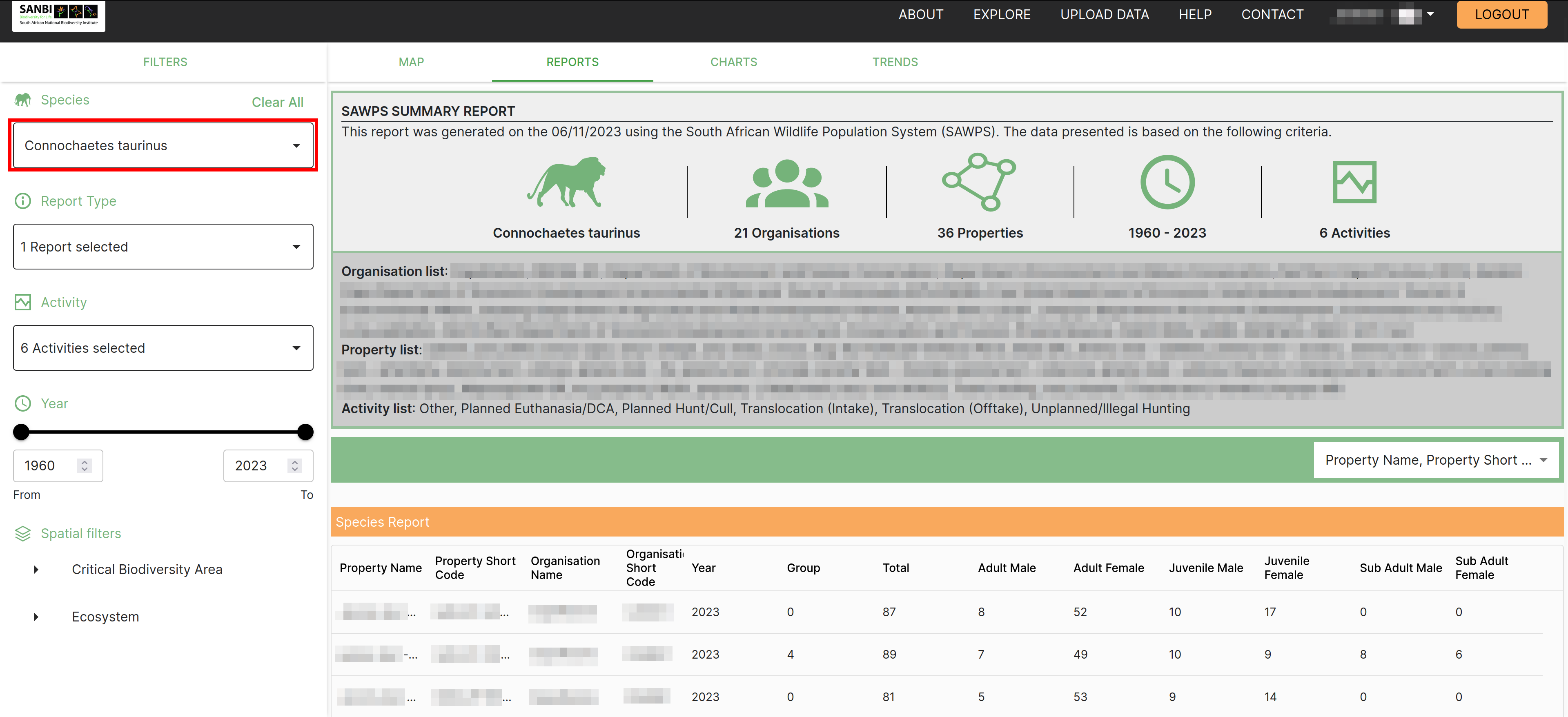The image size is (1568, 717).
Task: Click the Species elephant icon
Action: pos(22,100)
